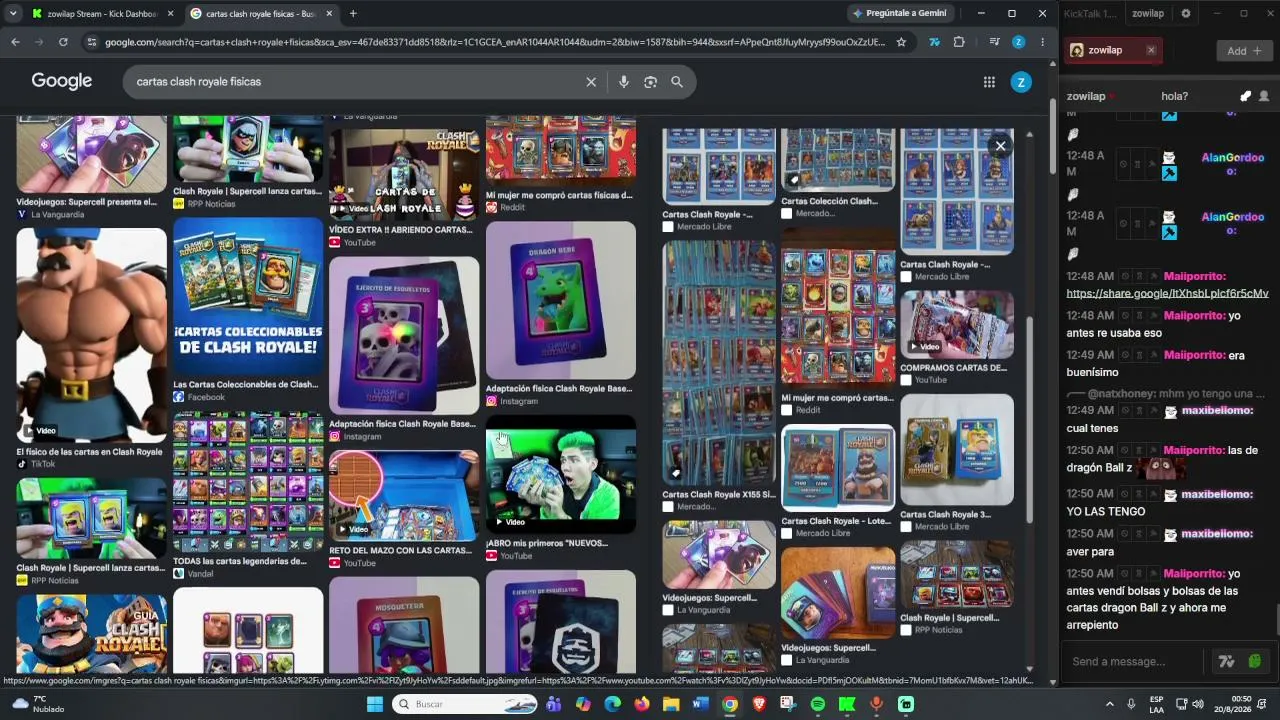
Task: Open the Chrome extensions puzzle menu
Action: (x=959, y=42)
